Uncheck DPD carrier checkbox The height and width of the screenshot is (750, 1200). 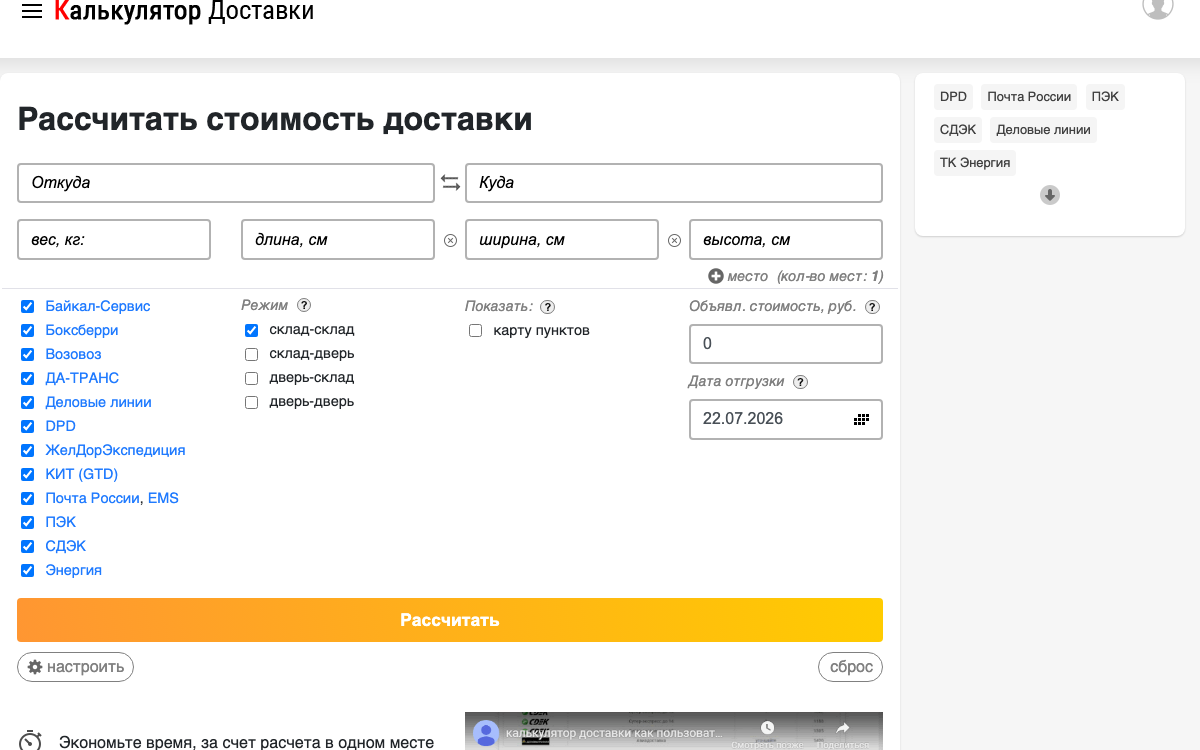coord(28,426)
